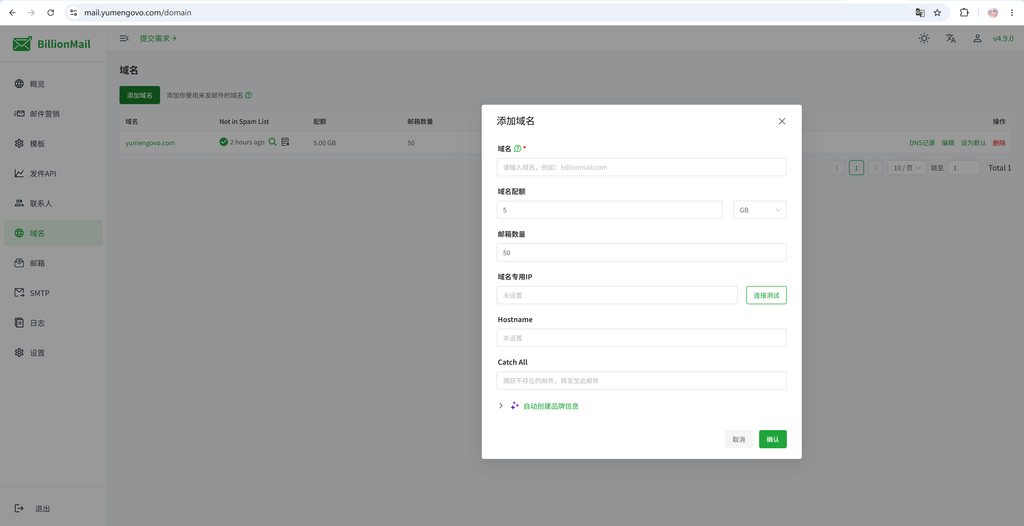Click the 自动创建品牌信息 label
The height and width of the screenshot is (526, 1024).
(551, 406)
